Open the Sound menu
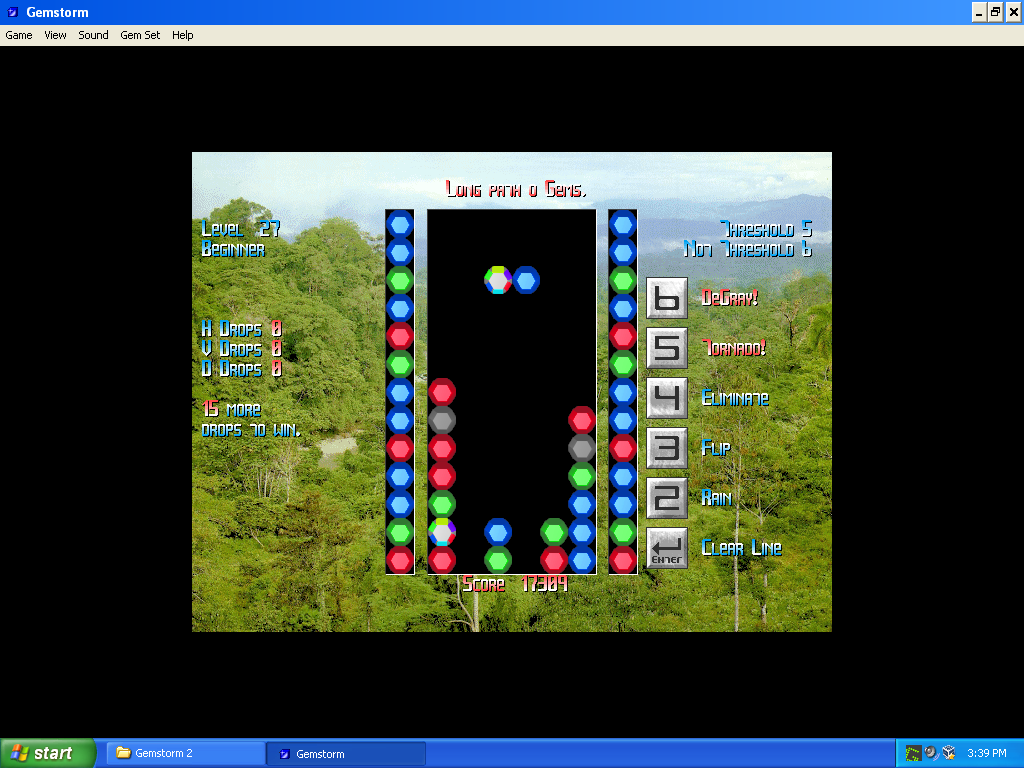Viewport: 1024px width, 768px height. click(x=93, y=35)
